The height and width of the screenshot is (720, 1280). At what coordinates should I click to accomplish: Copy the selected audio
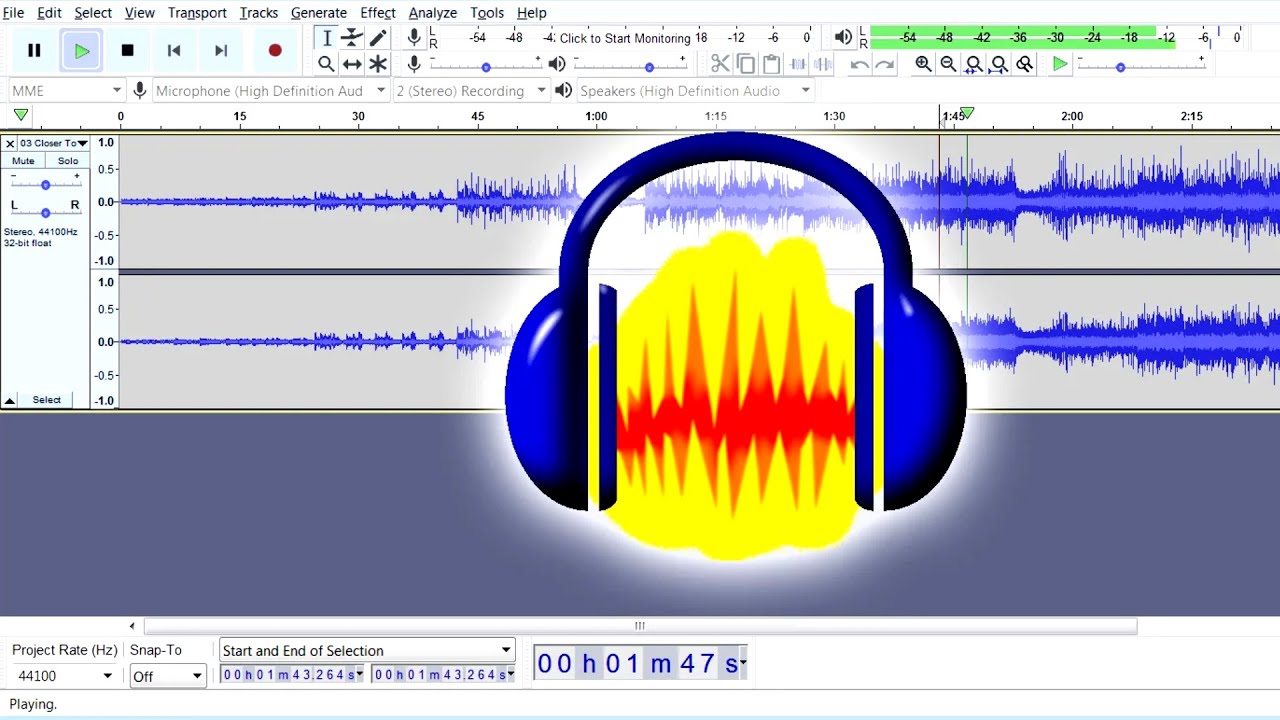(x=746, y=64)
